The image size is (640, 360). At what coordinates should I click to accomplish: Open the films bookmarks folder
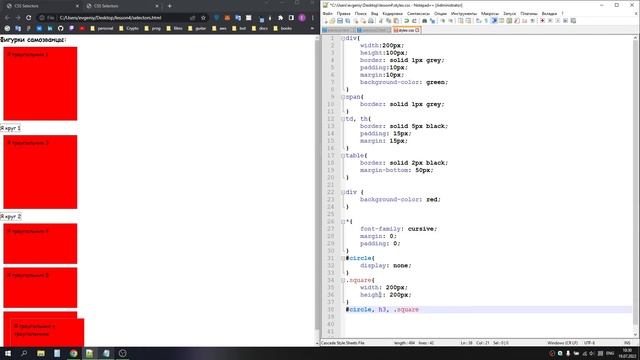click(x=174, y=29)
